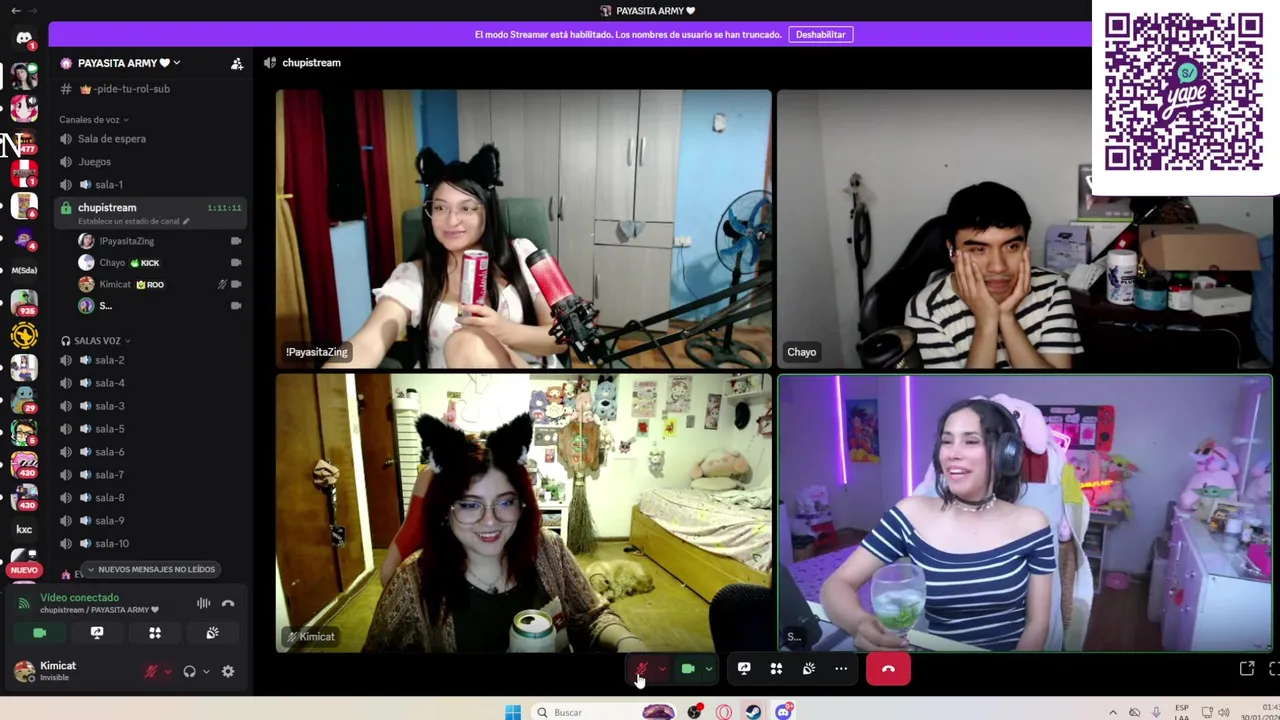Focus Kimicat video tile
The height and width of the screenshot is (720, 1280).
point(524,513)
